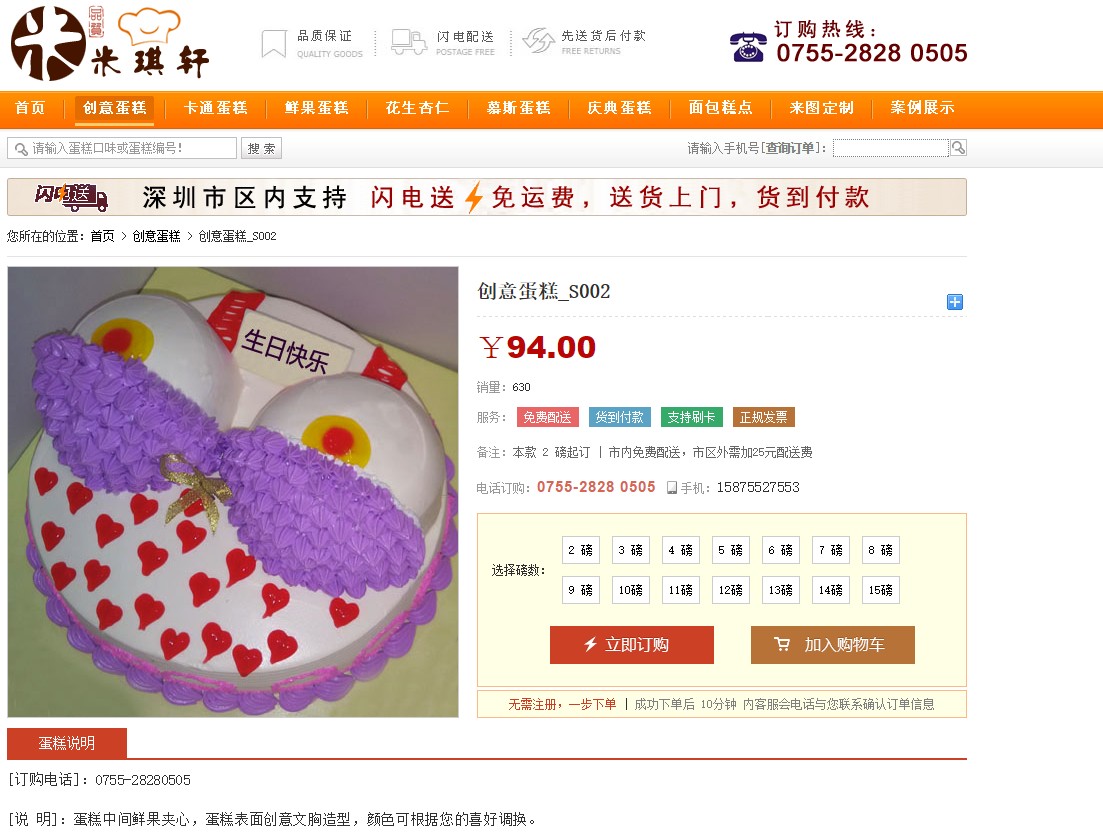Click the 米琪轩 logo
This screenshot has height=839, width=1103.
pos(110,44)
